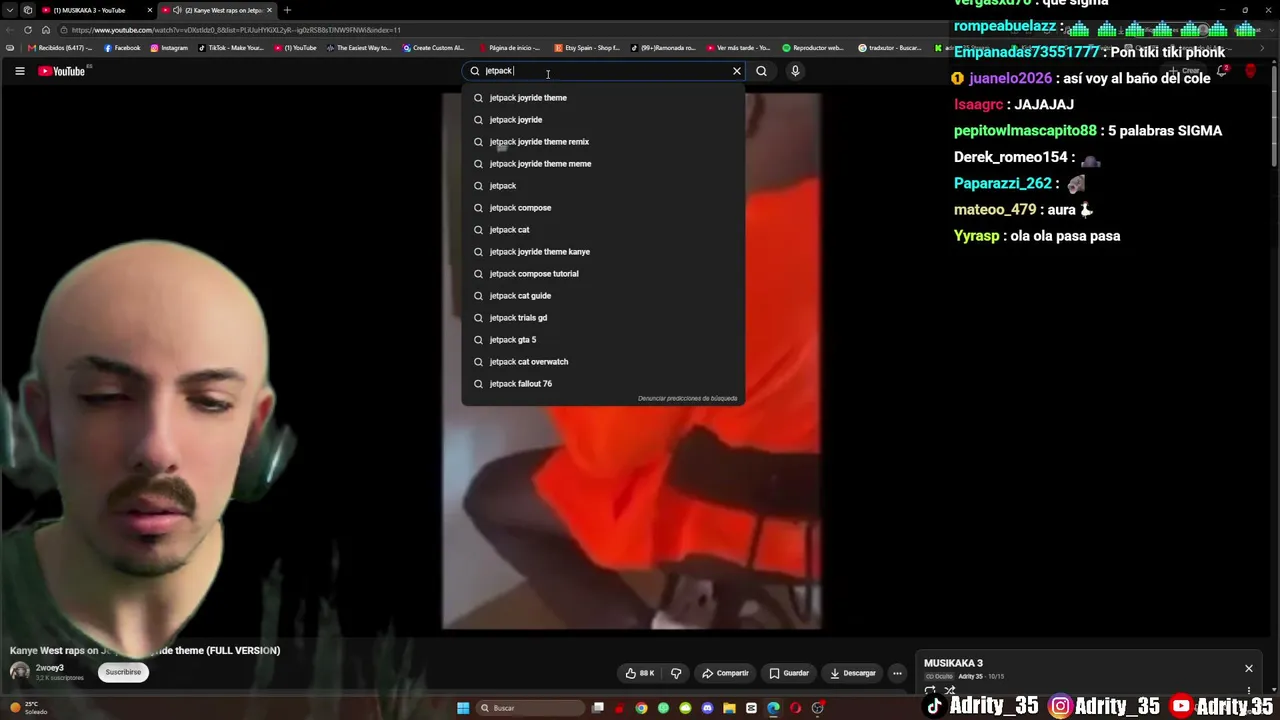
Task: Open the Recibidos Gmail bookmark
Action: click(x=60, y=48)
